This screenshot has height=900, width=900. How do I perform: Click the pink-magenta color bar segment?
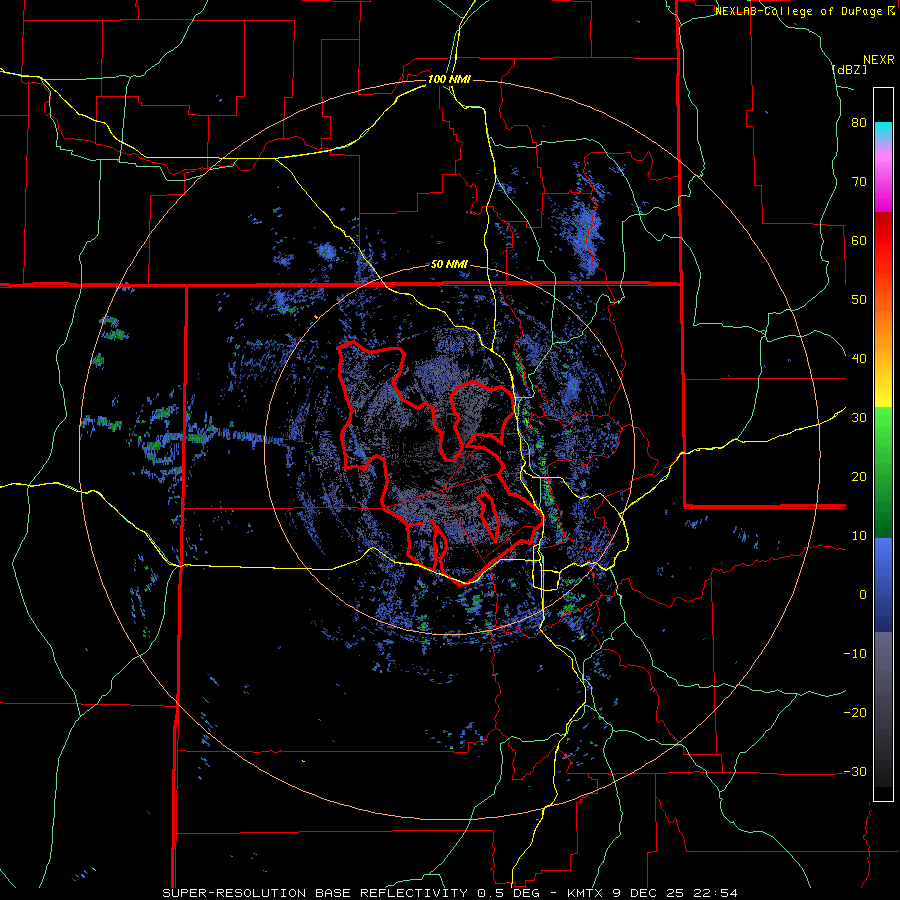coord(883,178)
